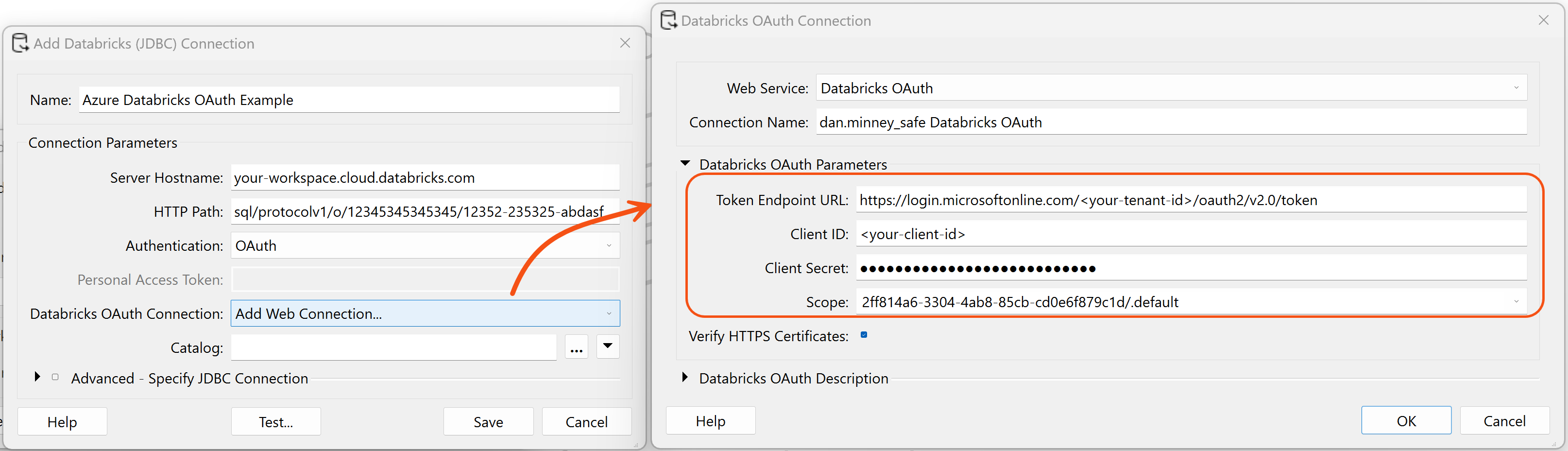The height and width of the screenshot is (451, 1568).
Task: Close the Databricks OAuth Connection dialog
Action: [x=1543, y=20]
